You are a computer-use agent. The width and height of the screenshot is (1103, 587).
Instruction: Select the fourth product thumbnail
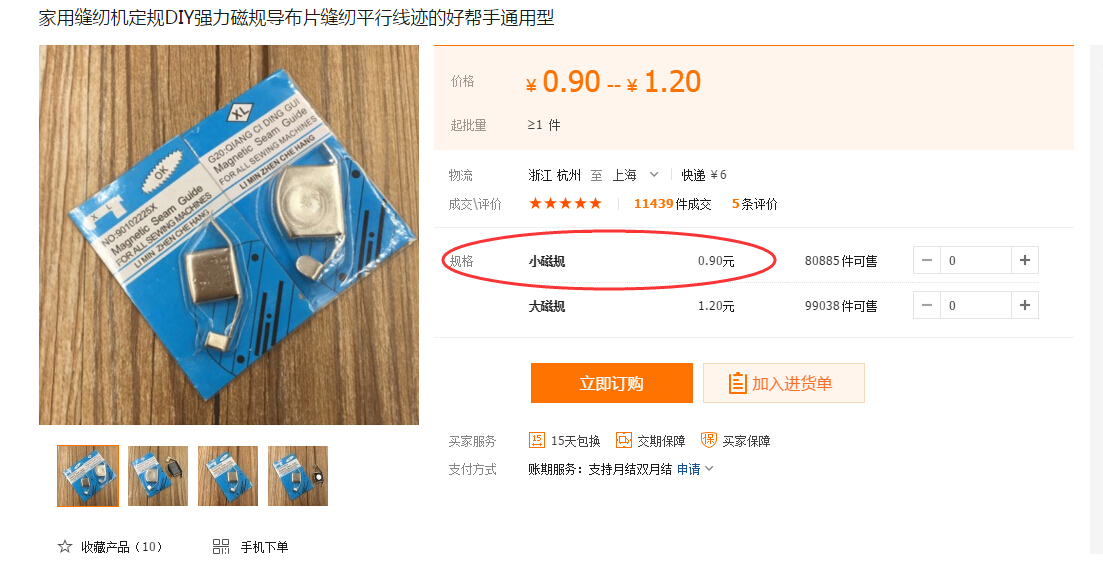pos(298,476)
